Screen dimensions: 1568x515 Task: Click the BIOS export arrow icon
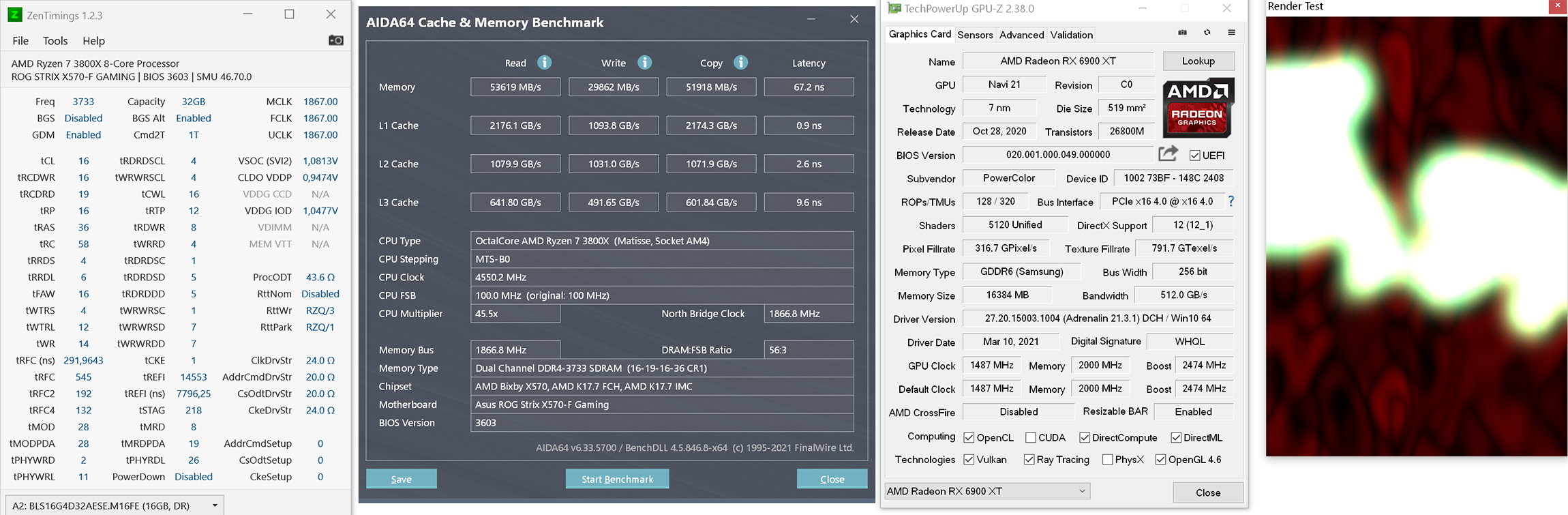click(1168, 153)
